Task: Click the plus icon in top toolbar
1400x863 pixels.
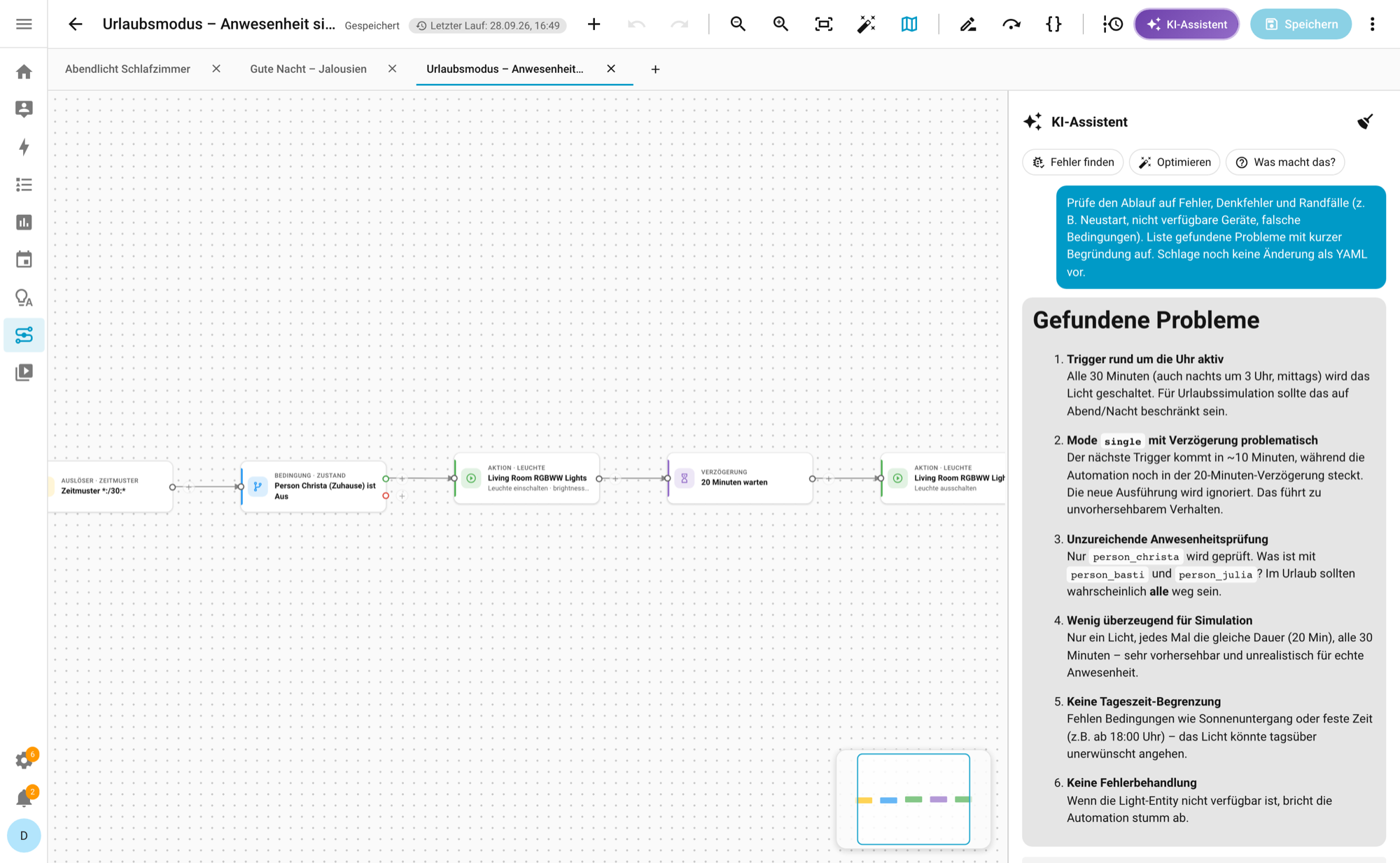Action: point(594,24)
